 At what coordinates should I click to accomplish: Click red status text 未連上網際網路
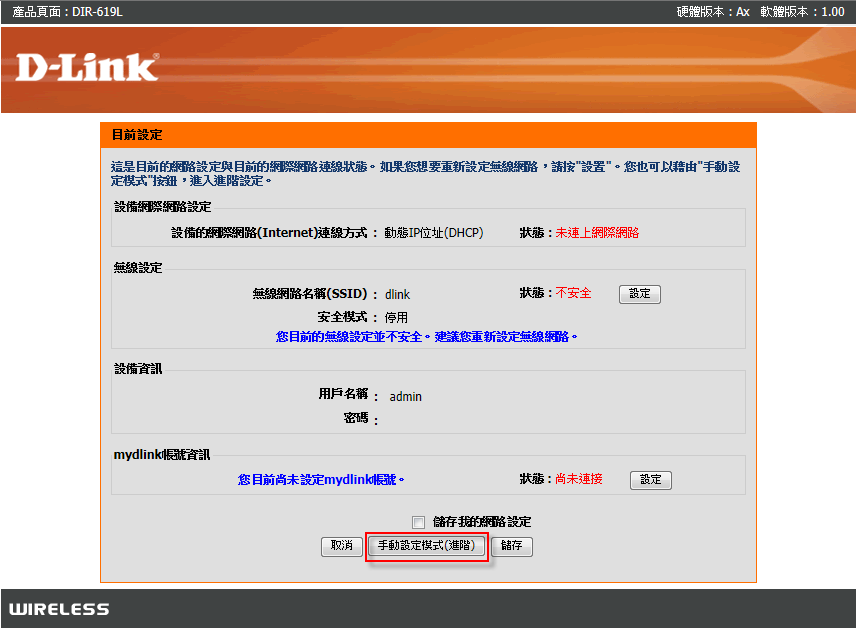coord(597,233)
